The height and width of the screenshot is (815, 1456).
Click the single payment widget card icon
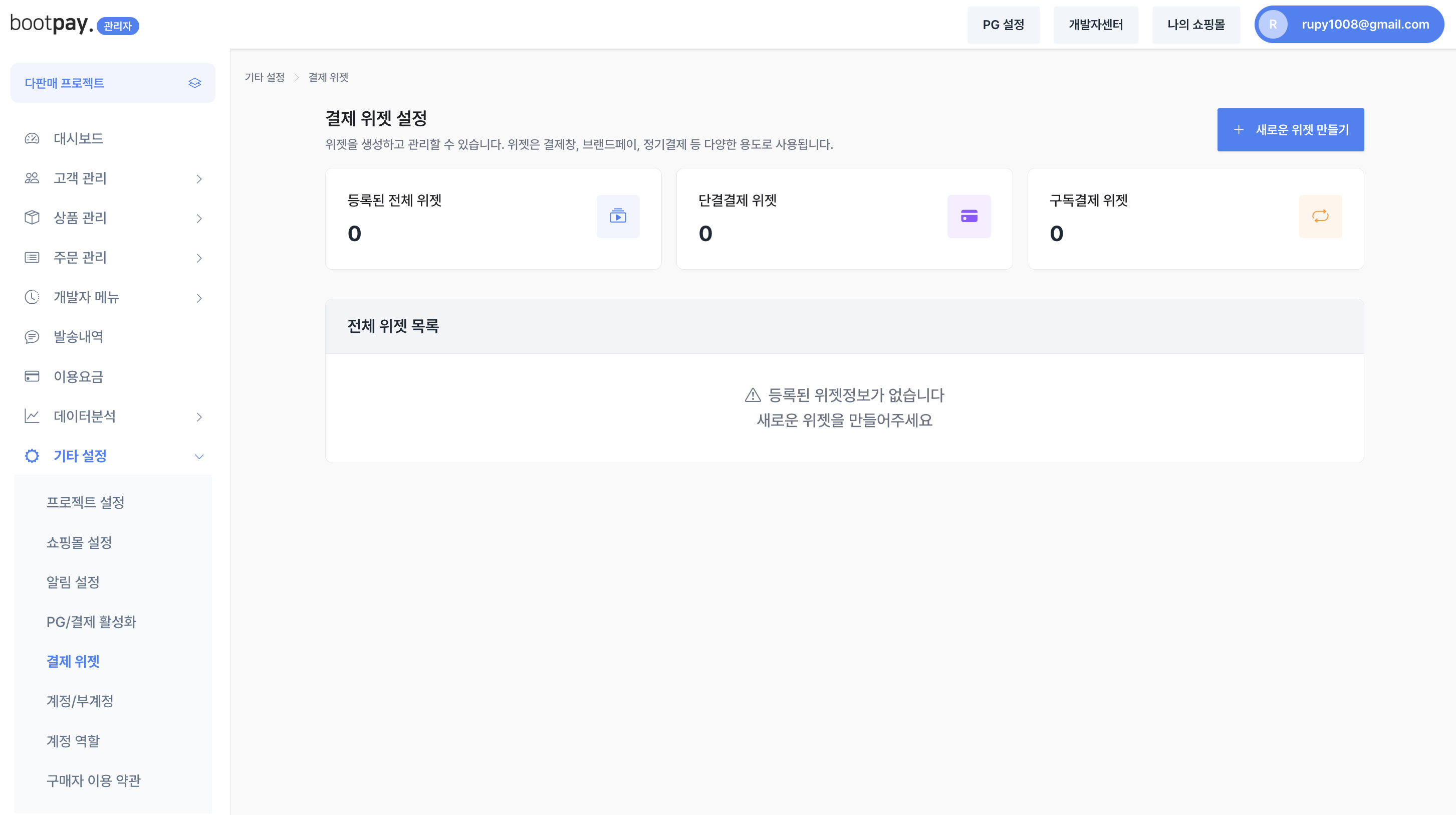pos(969,216)
